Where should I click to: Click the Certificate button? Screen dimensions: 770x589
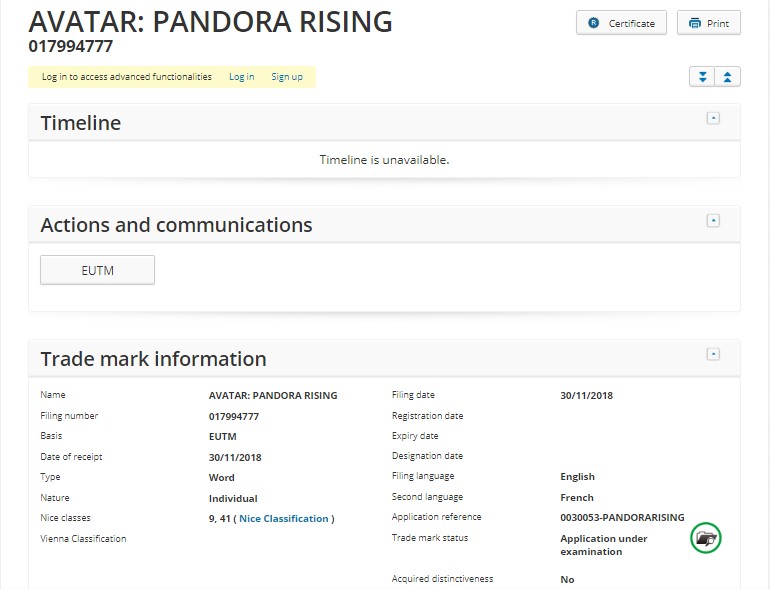click(621, 23)
